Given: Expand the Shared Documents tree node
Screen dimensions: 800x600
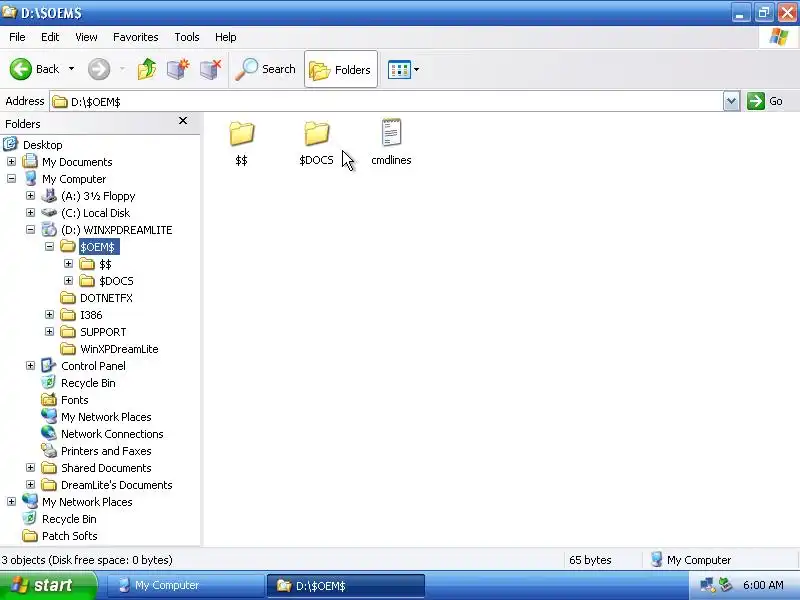Looking at the screenshot, I should [31, 468].
